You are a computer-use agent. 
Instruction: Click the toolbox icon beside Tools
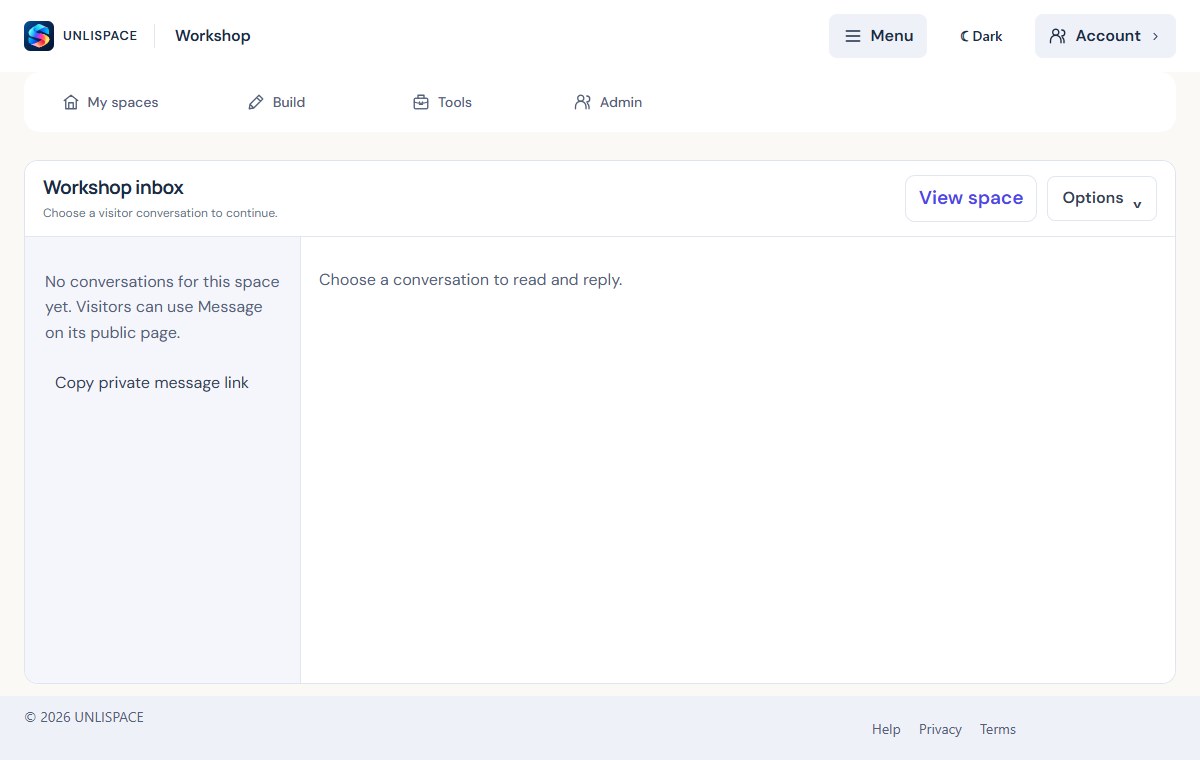point(421,102)
